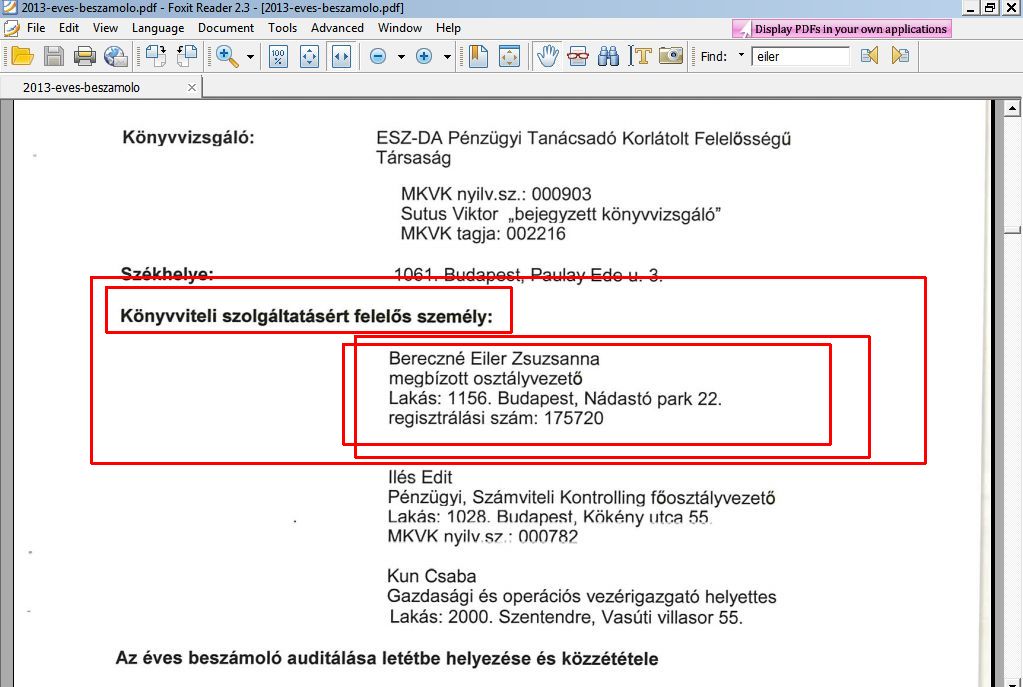Toggle the bookmark navigation panel icon
The width and height of the screenshot is (1023, 687).
click(478, 56)
